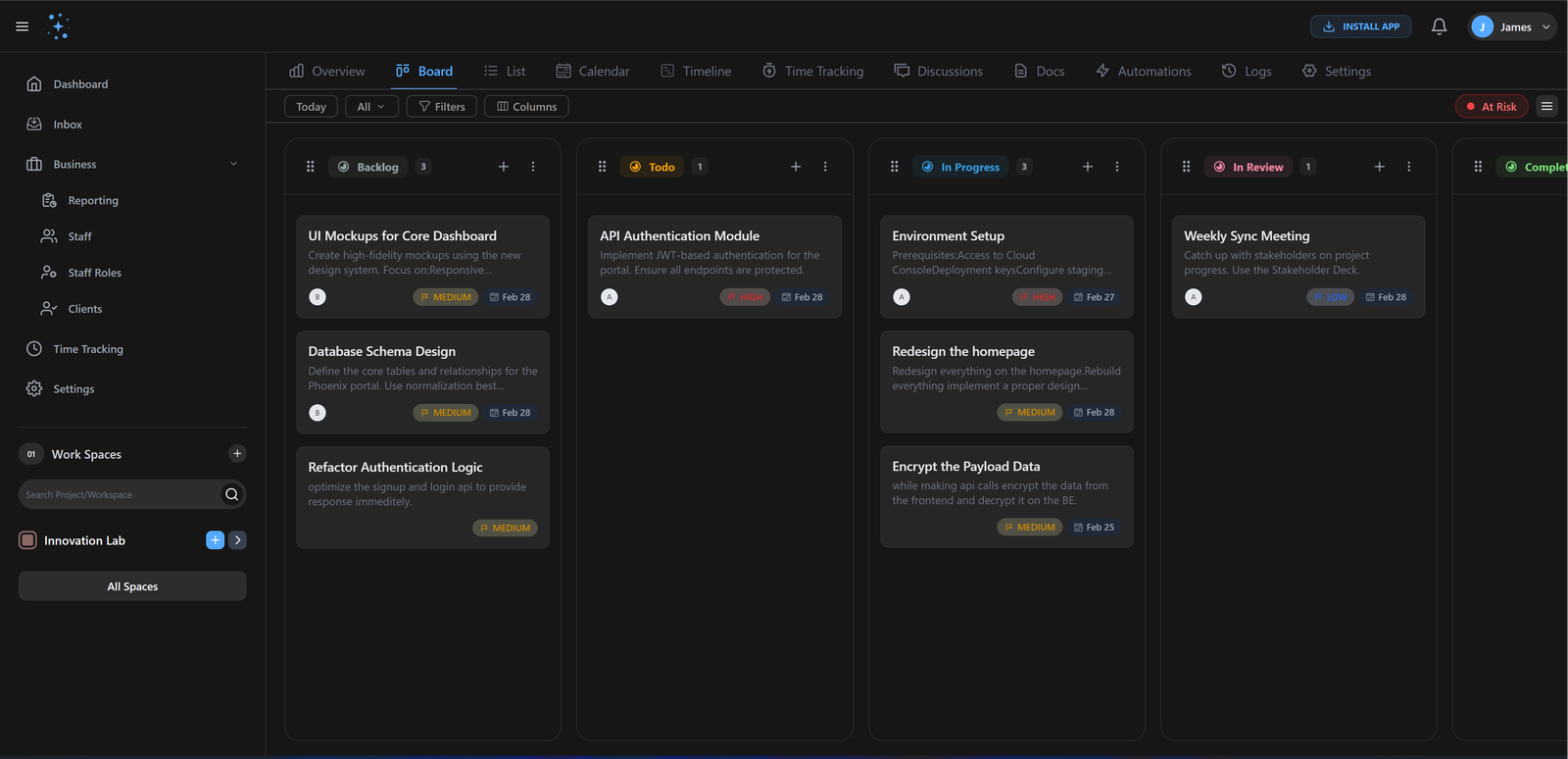This screenshot has height=759, width=1568.
Task: Open the All filter dropdown
Action: tap(370, 106)
